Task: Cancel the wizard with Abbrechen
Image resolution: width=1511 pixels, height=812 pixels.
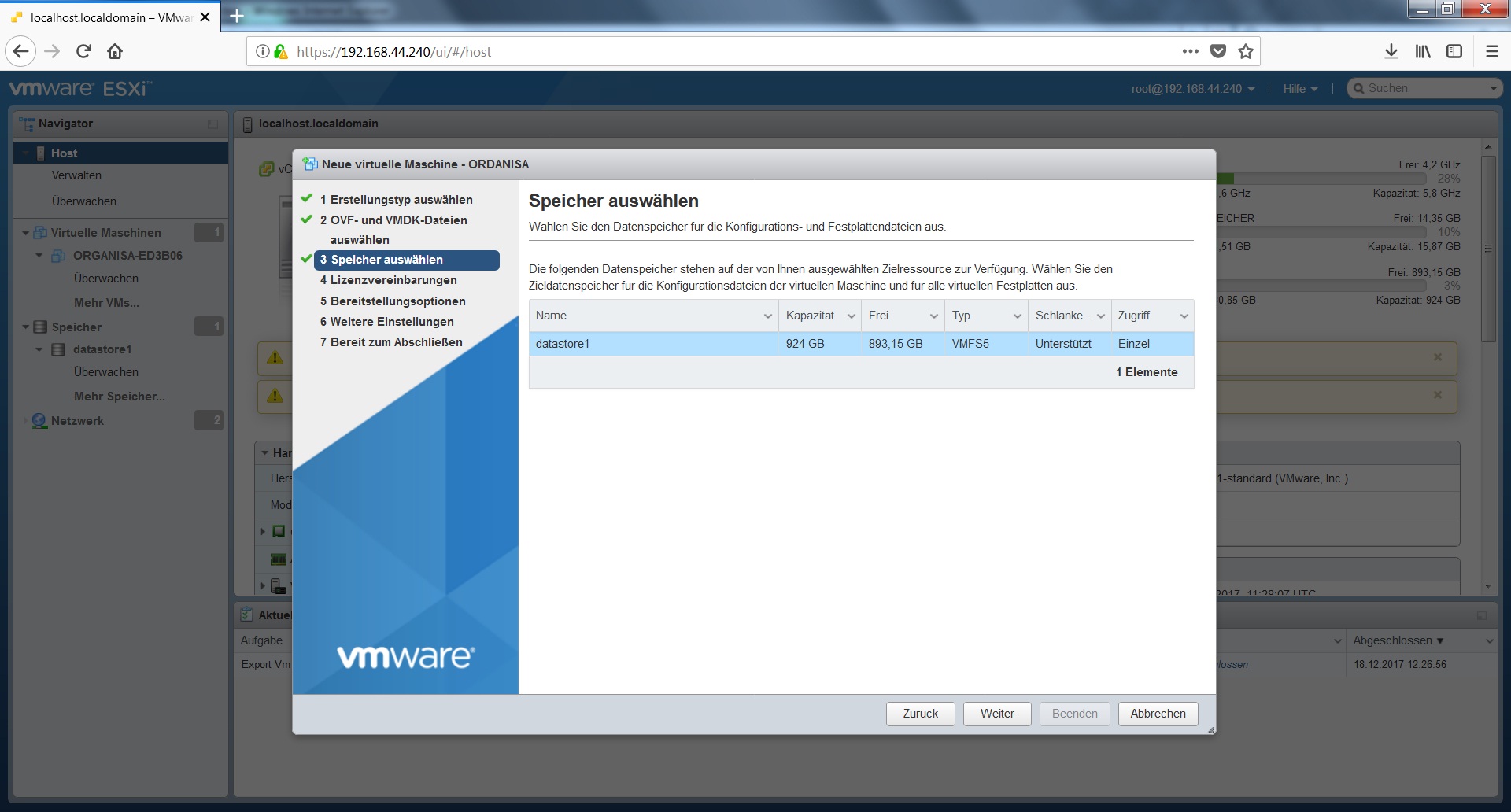Action: [x=1158, y=714]
